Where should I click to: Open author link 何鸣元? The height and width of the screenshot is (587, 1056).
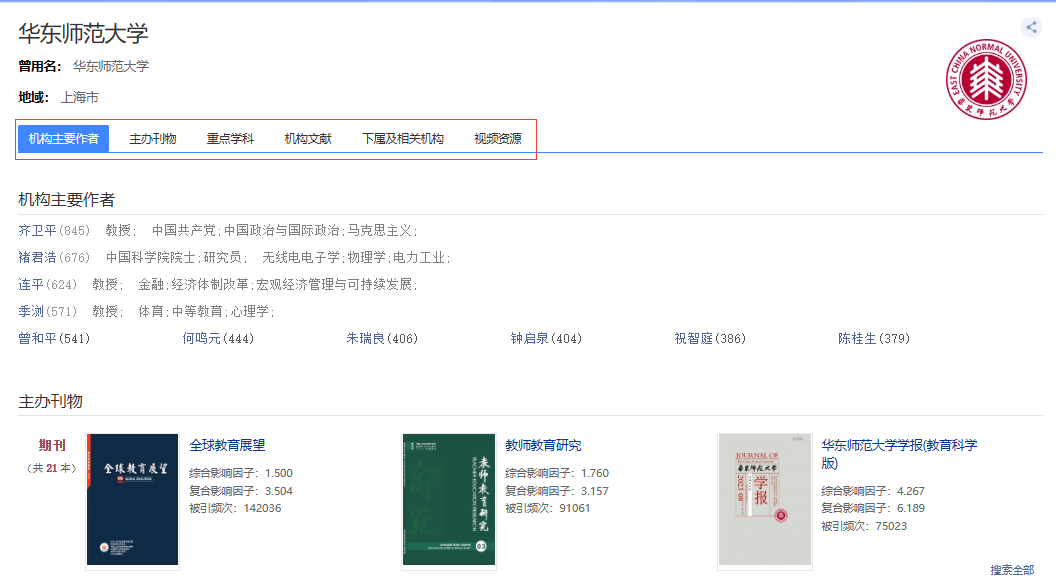pos(201,338)
